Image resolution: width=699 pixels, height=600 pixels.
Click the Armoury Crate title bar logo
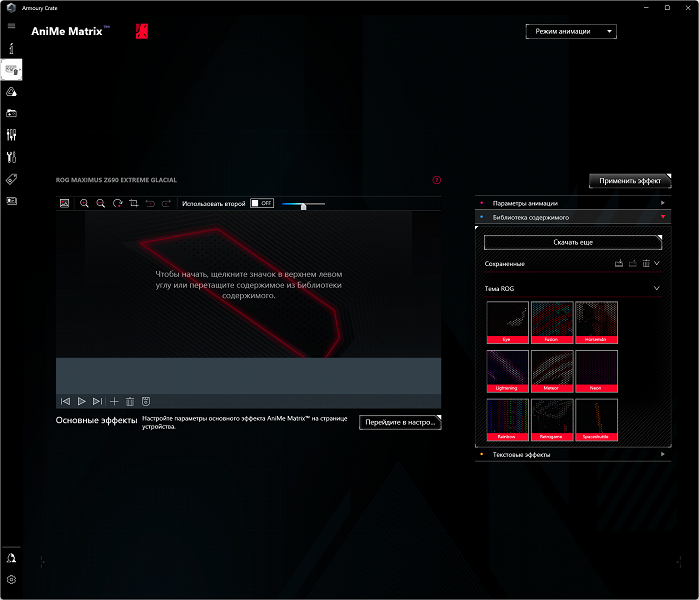point(12,8)
